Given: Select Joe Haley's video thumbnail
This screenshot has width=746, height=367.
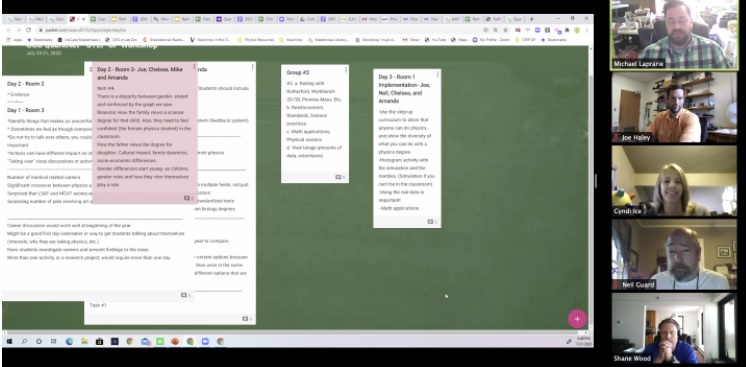Looking at the screenshot, I should 674,108.
